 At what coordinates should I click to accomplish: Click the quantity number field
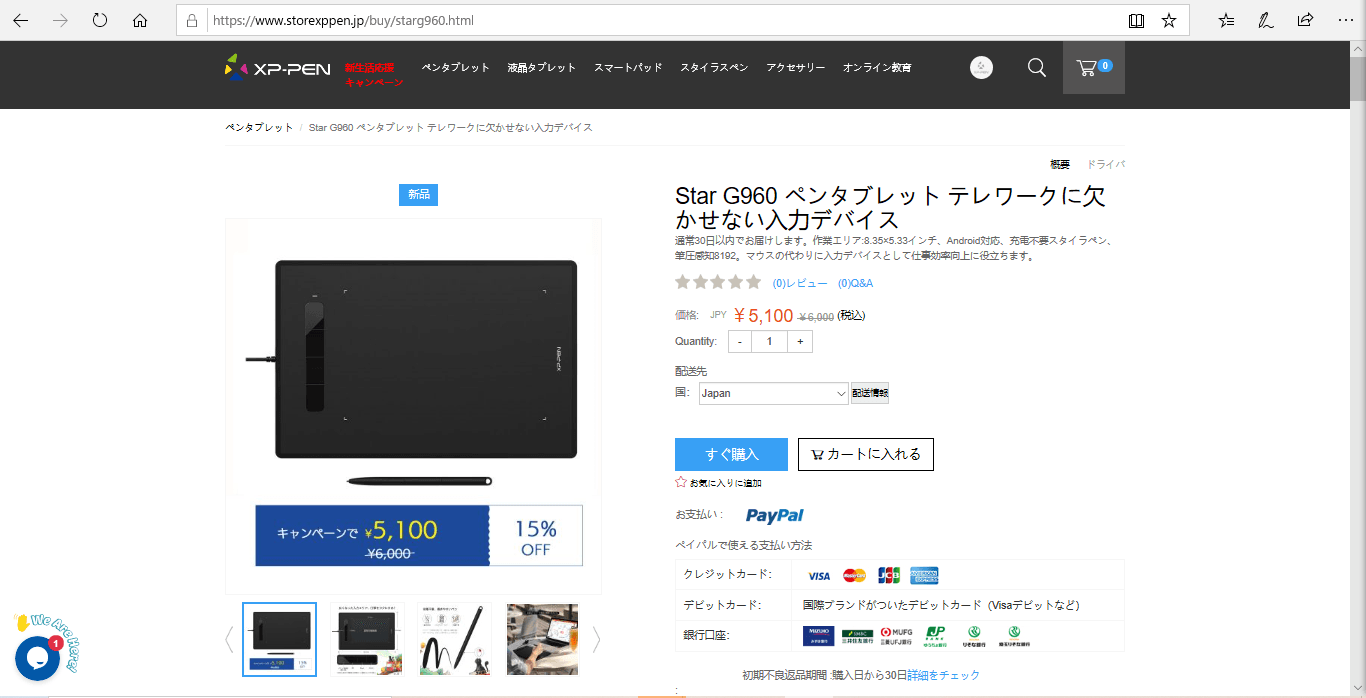click(x=770, y=342)
